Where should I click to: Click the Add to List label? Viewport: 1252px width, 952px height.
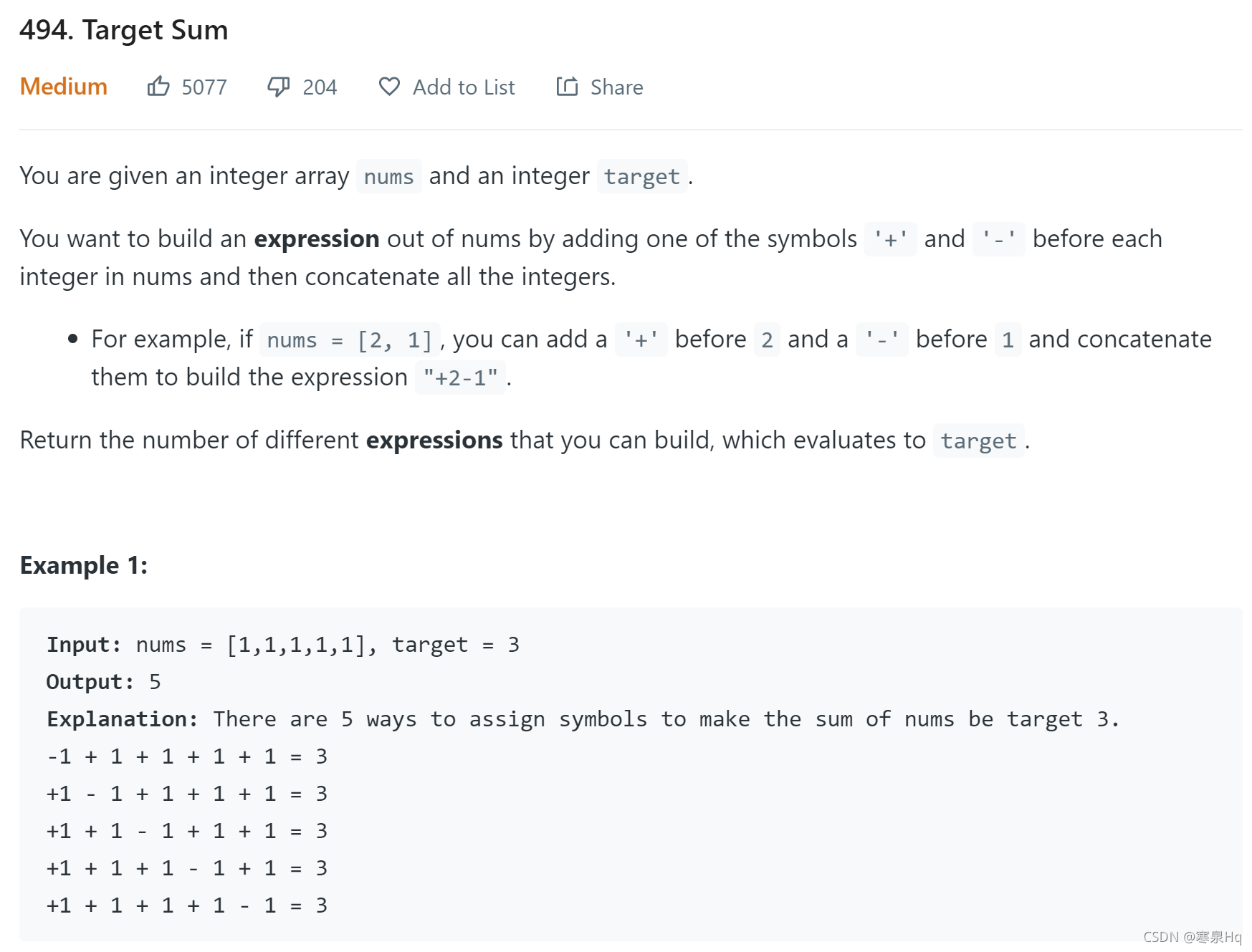[x=464, y=87]
